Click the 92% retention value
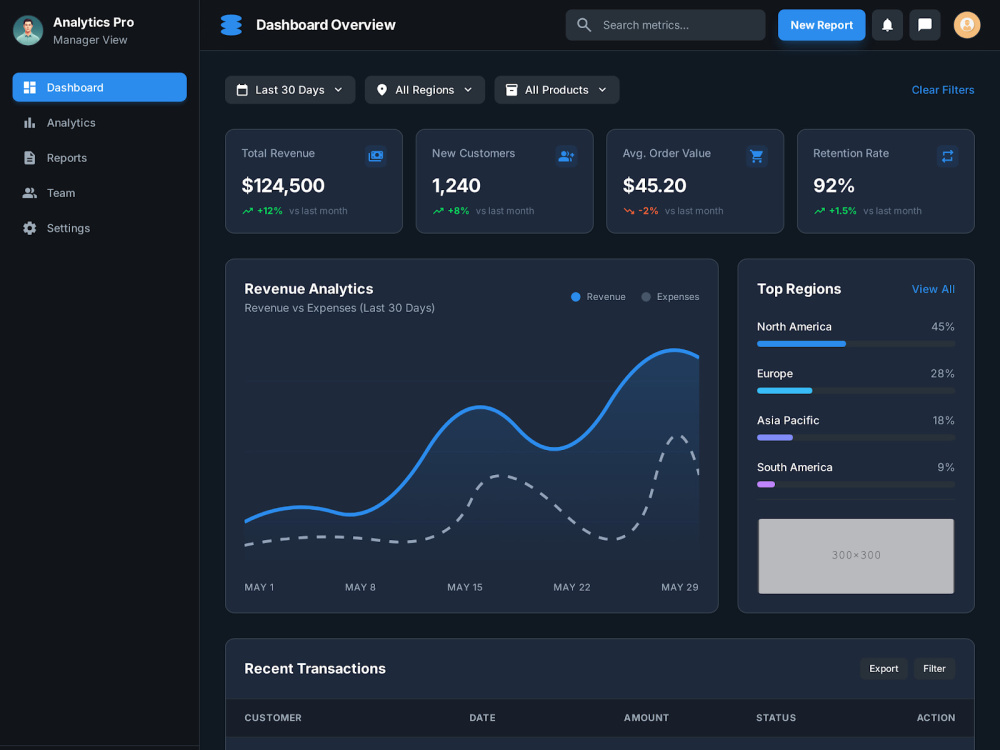The height and width of the screenshot is (750, 1000). pyautogui.click(x=834, y=186)
